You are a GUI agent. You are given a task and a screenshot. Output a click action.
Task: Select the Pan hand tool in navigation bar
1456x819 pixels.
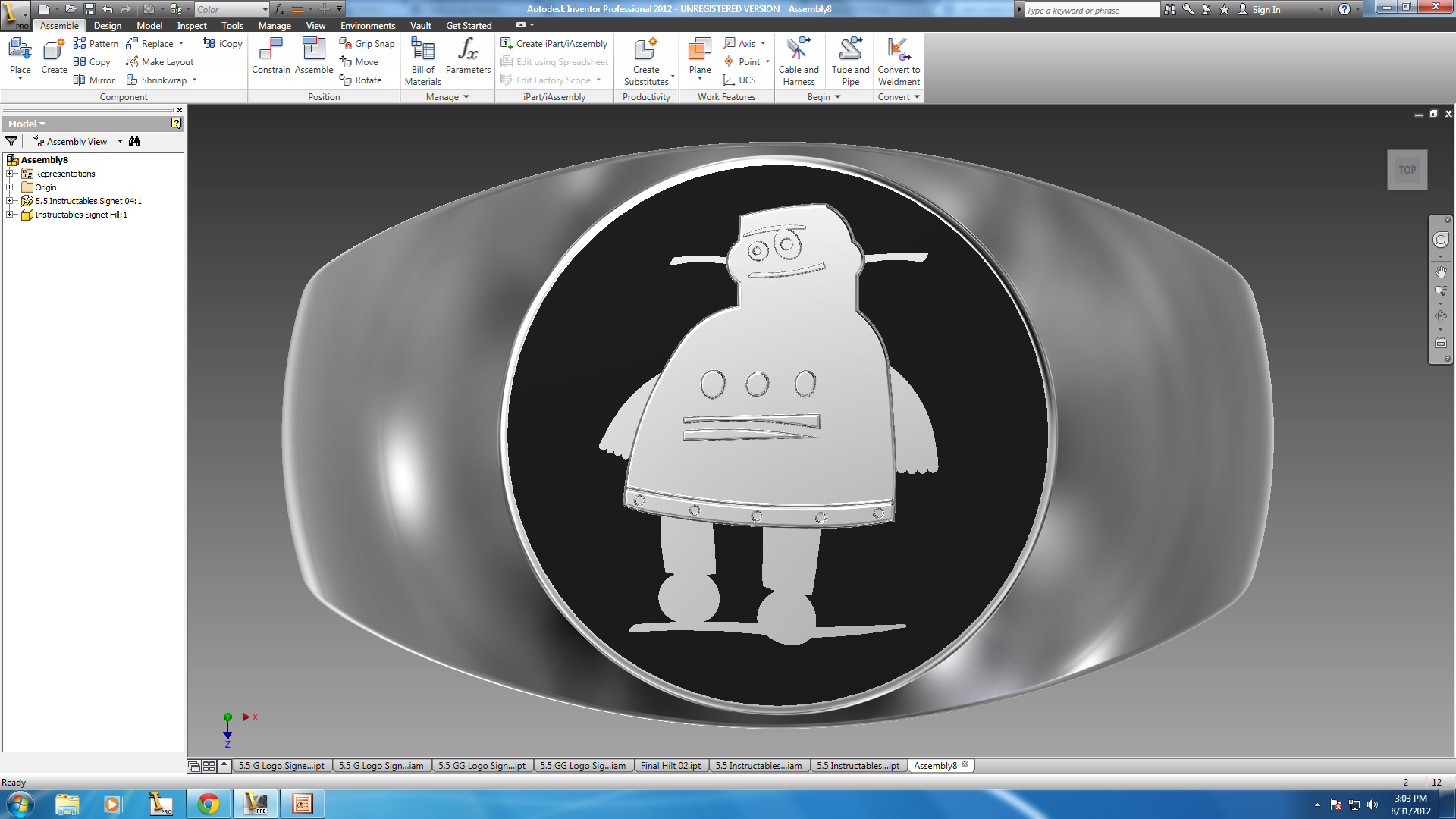click(x=1440, y=271)
